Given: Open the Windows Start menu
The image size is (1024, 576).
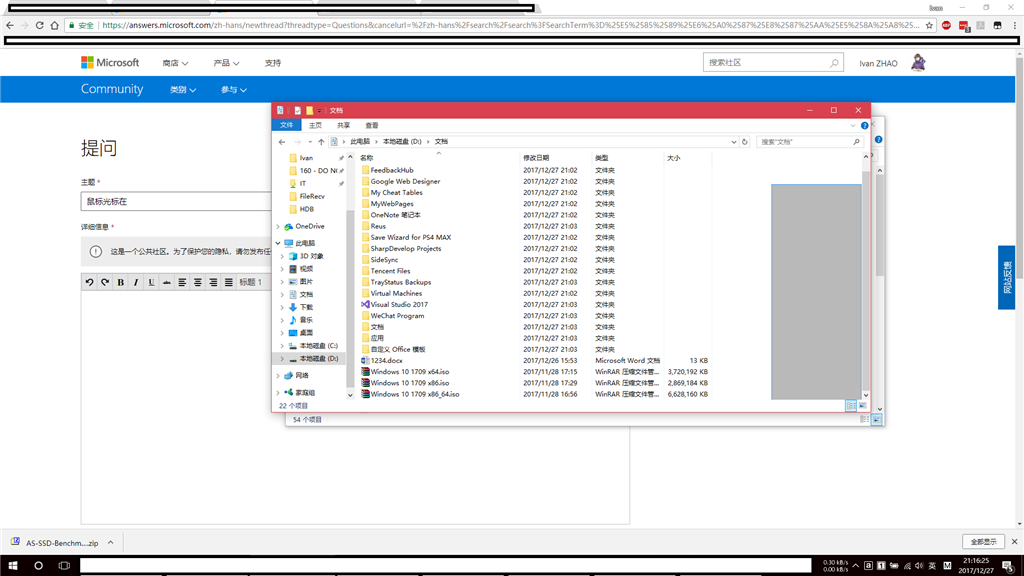Looking at the screenshot, I should (13, 566).
